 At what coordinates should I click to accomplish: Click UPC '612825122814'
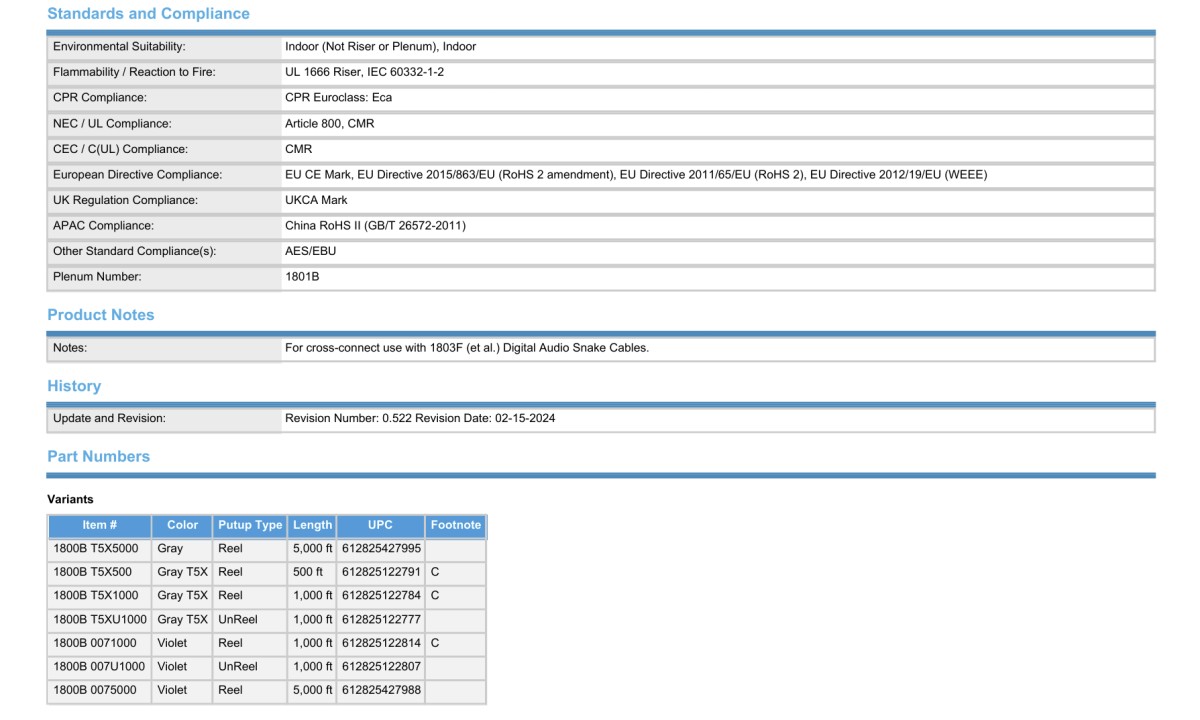(381, 643)
